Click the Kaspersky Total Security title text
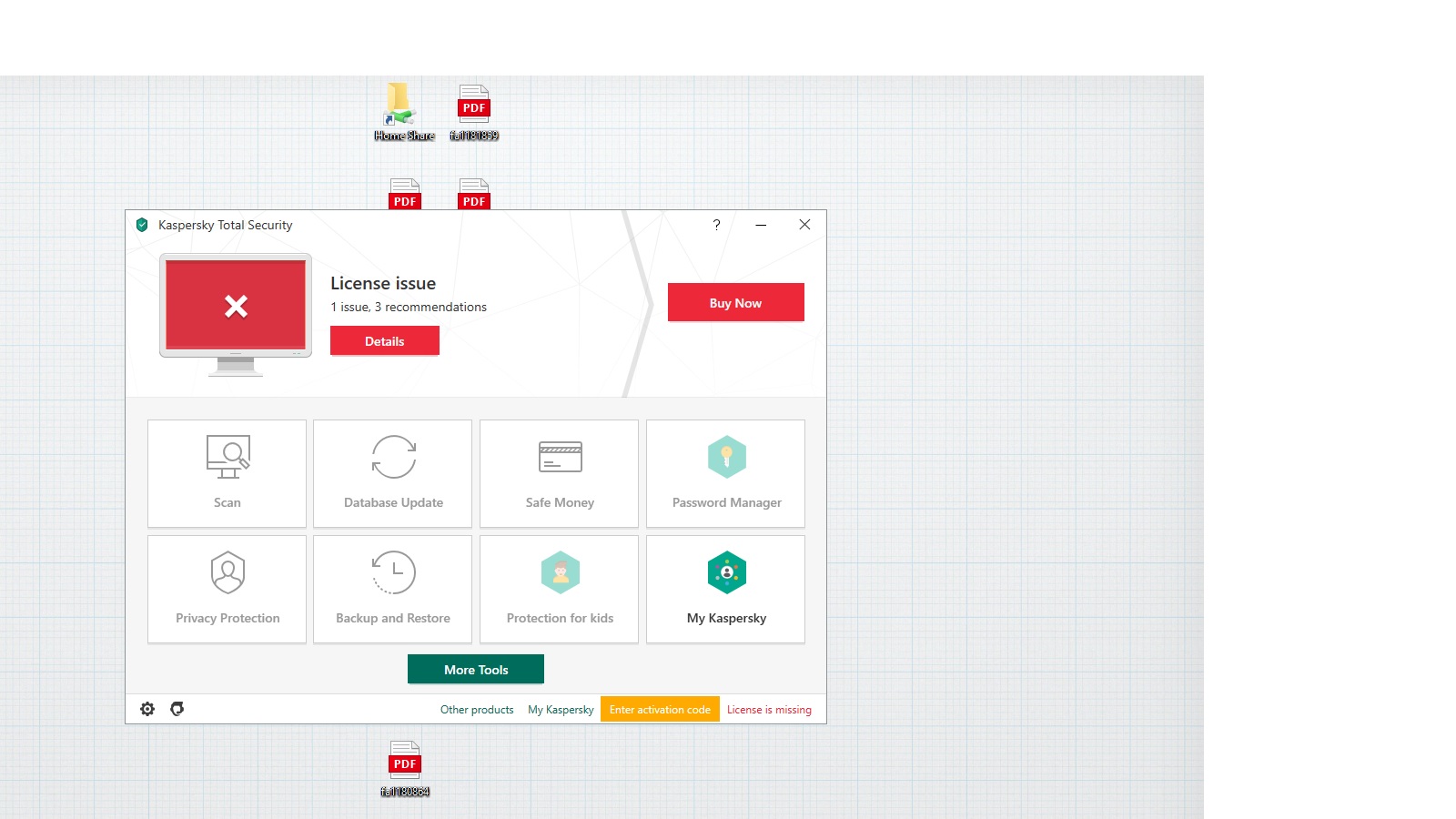The image size is (1456, 819). coord(226,225)
